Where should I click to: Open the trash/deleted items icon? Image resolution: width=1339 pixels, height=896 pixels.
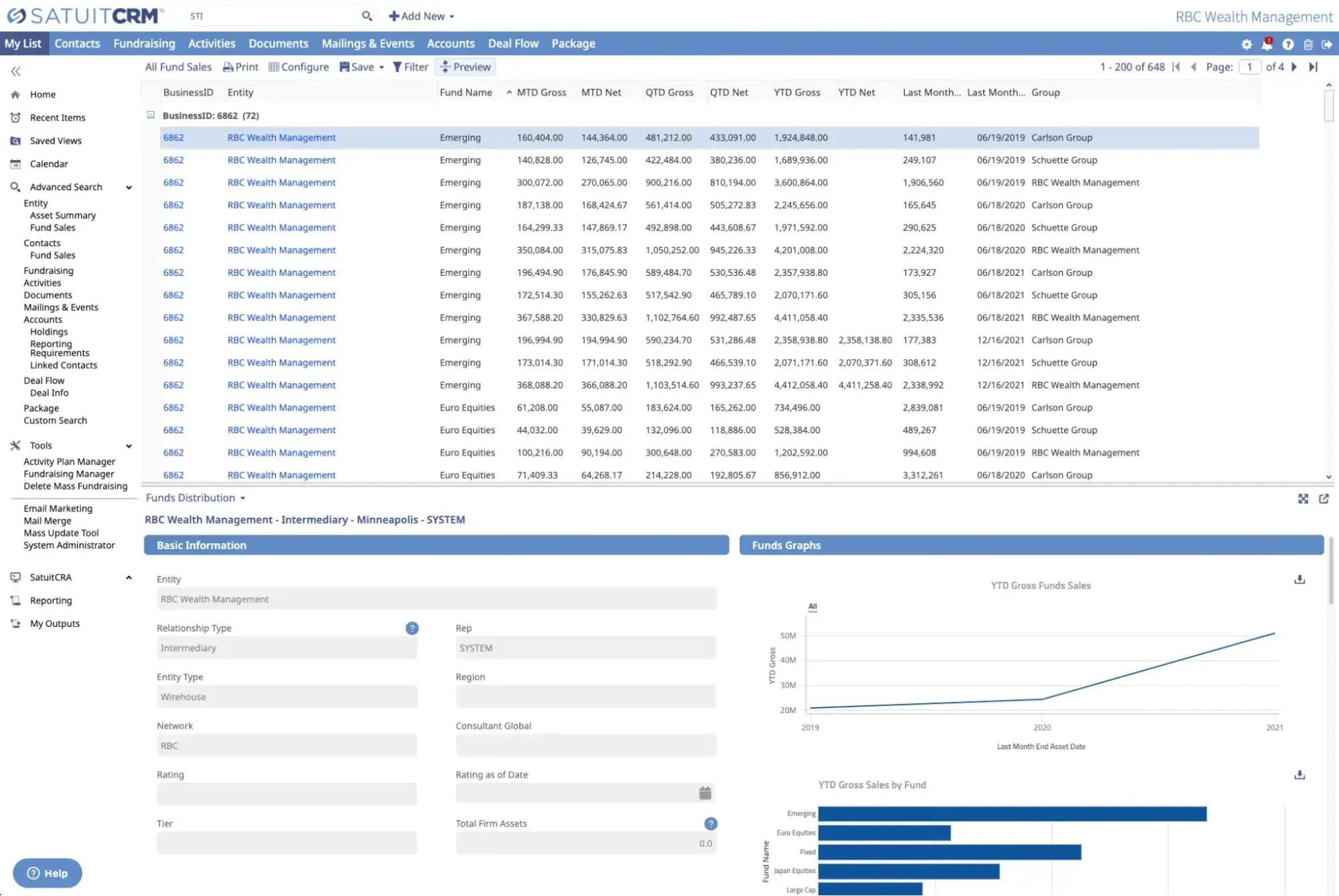pos(1308,44)
